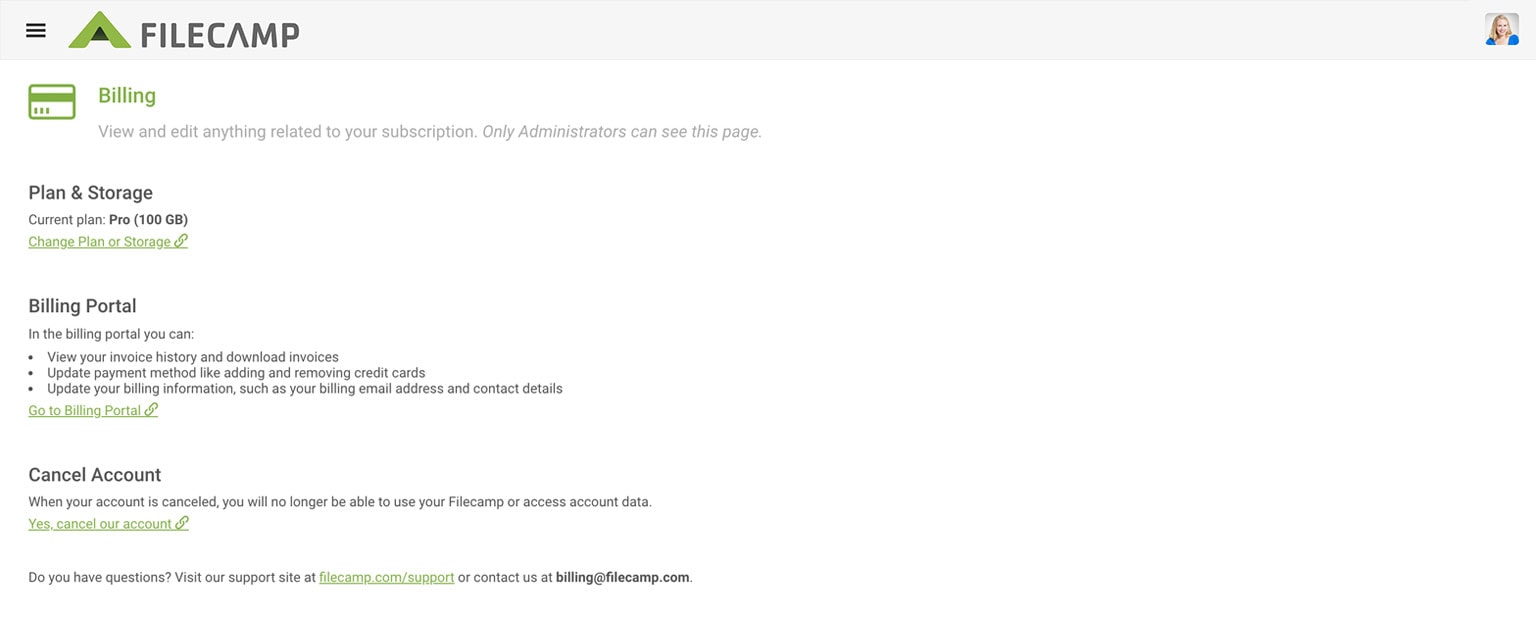Click chain icon beside Go to Billing Portal
Viewport: 1536px width, 620px height.
[151, 410]
